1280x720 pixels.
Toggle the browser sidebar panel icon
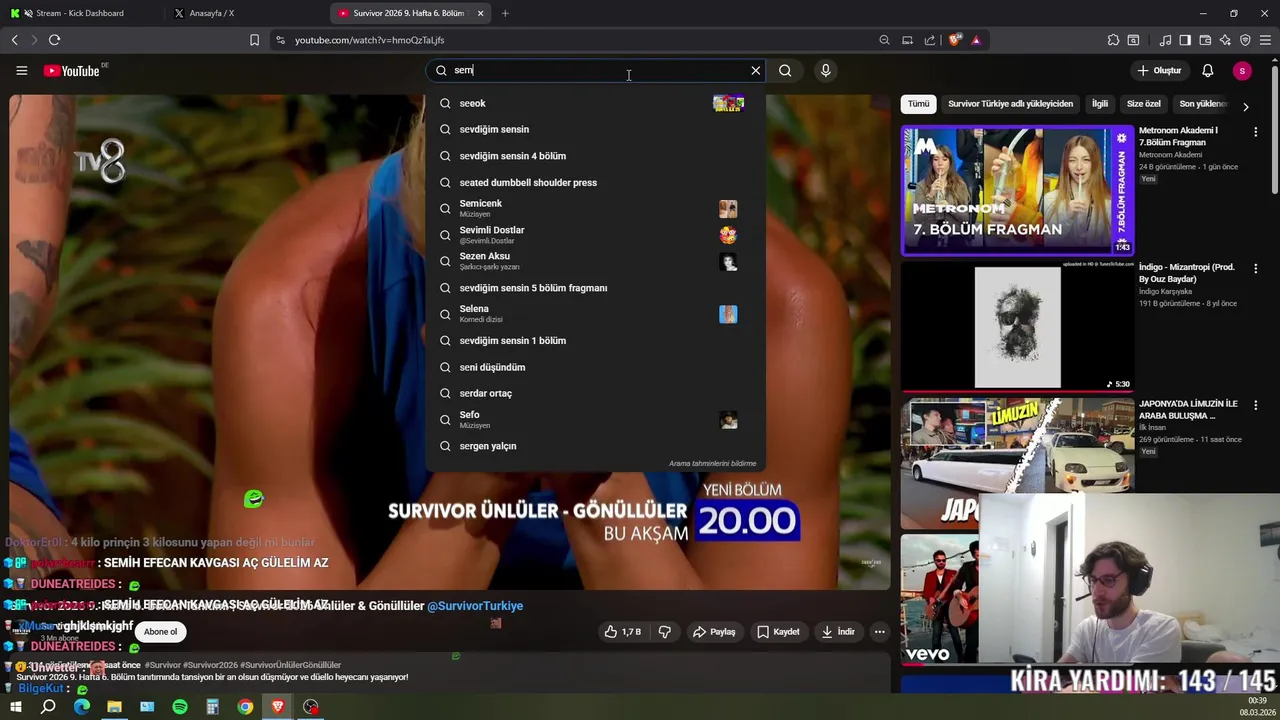pos(1185,40)
